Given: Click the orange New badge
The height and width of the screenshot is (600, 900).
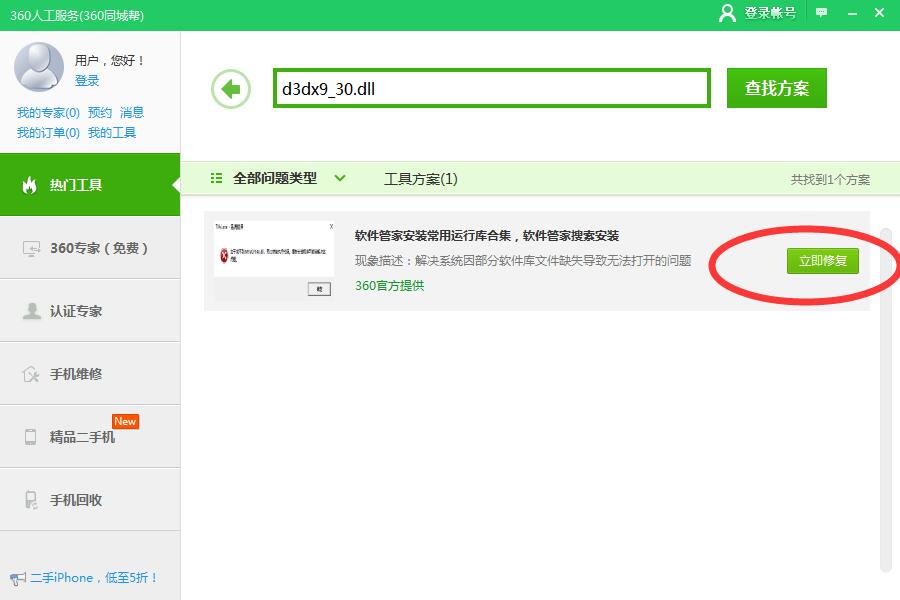Looking at the screenshot, I should point(125,421).
